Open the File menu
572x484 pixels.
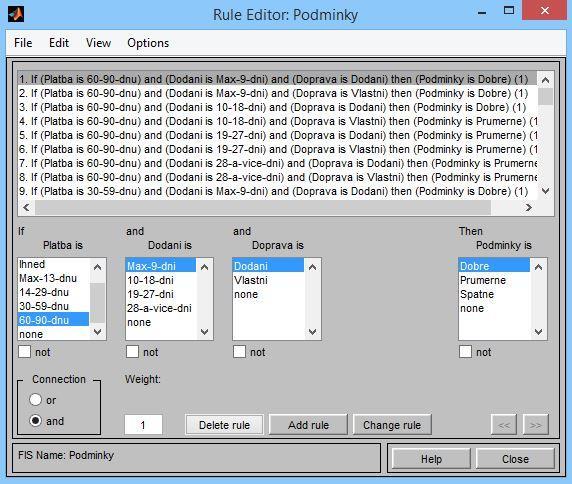(x=23, y=43)
